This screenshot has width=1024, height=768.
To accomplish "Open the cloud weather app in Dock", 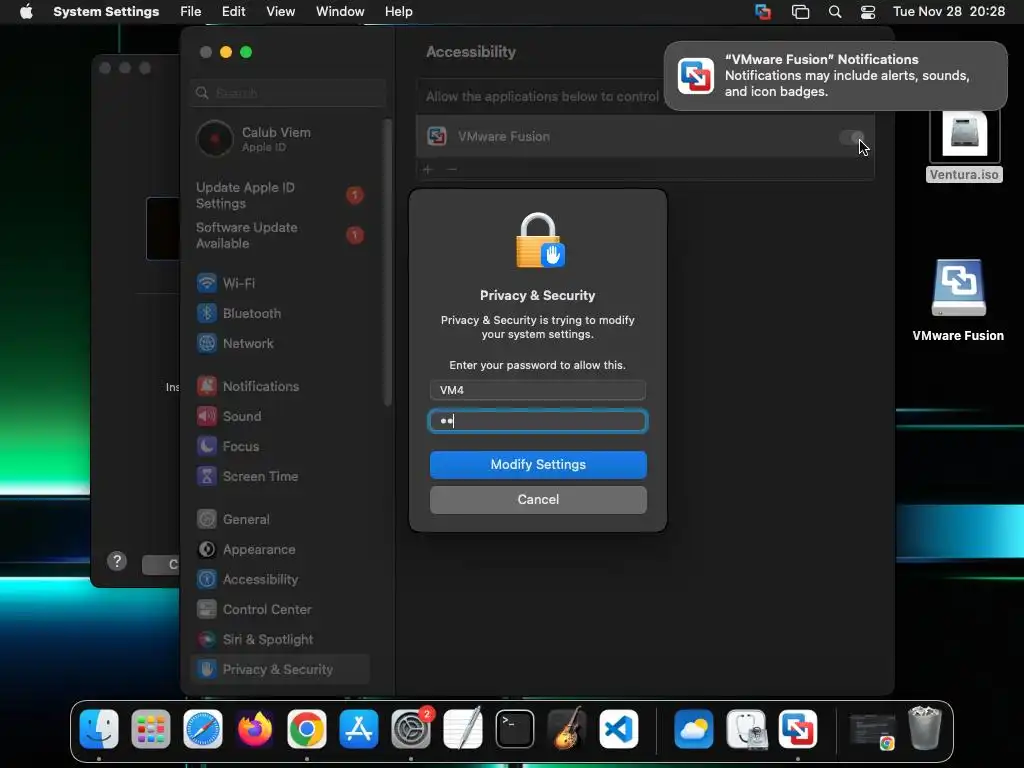I will click(694, 729).
